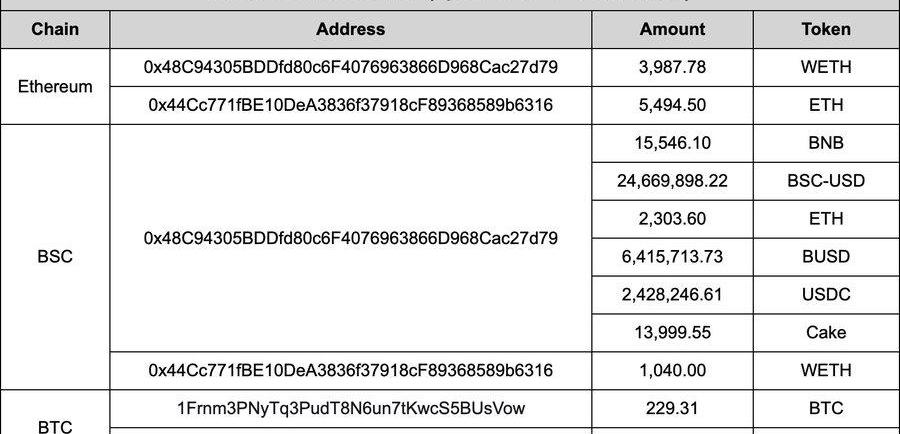The width and height of the screenshot is (900, 434).
Task: Select the 6,415,713.73 amount cell
Action: pyautogui.click(x=672, y=257)
